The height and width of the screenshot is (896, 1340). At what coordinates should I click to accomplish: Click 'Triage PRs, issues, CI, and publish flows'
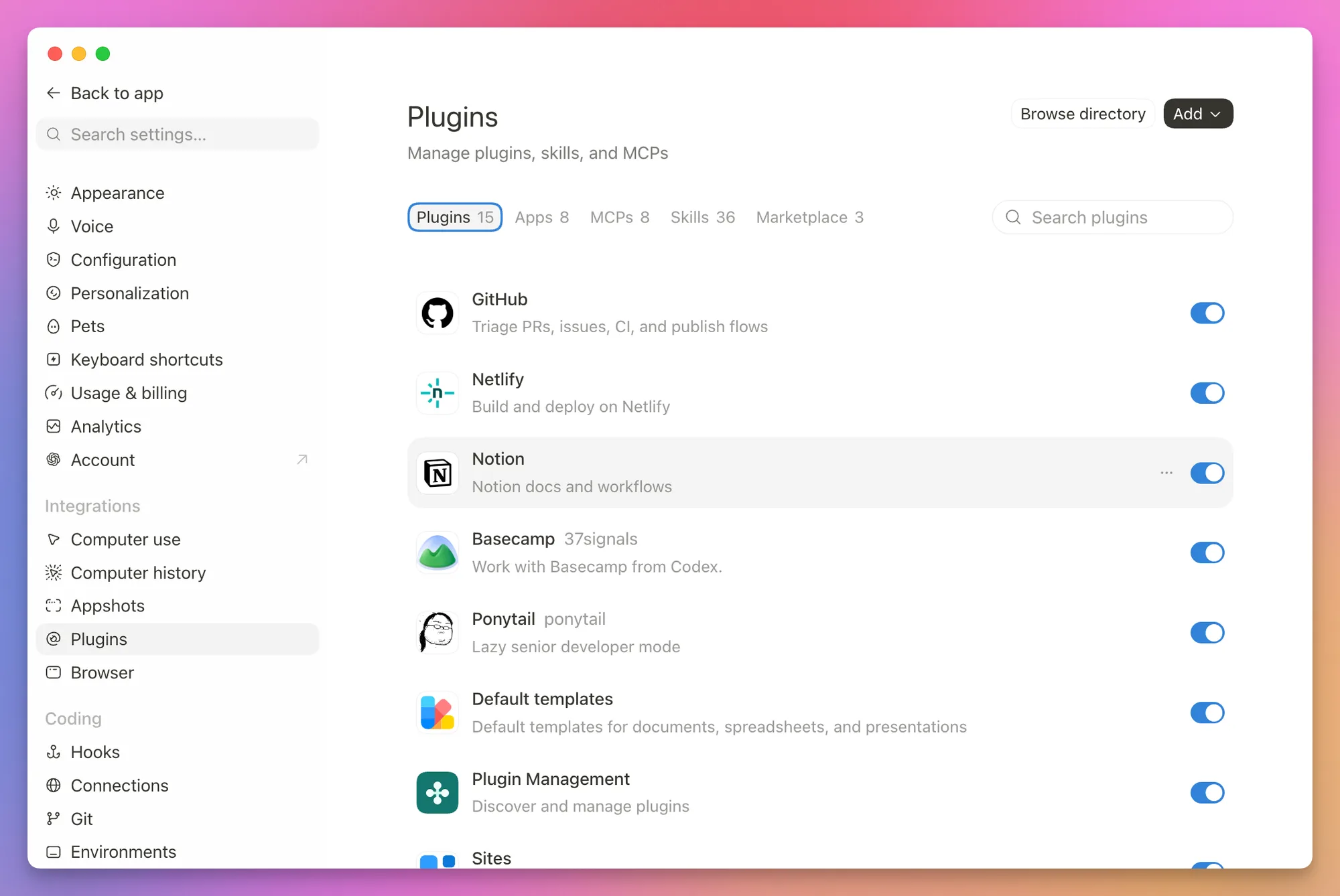pyautogui.click(x=620, y=327)
